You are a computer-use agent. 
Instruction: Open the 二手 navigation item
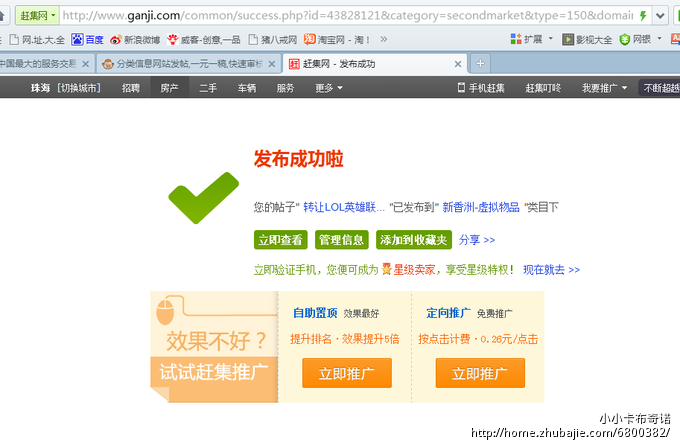pos(208,88)
